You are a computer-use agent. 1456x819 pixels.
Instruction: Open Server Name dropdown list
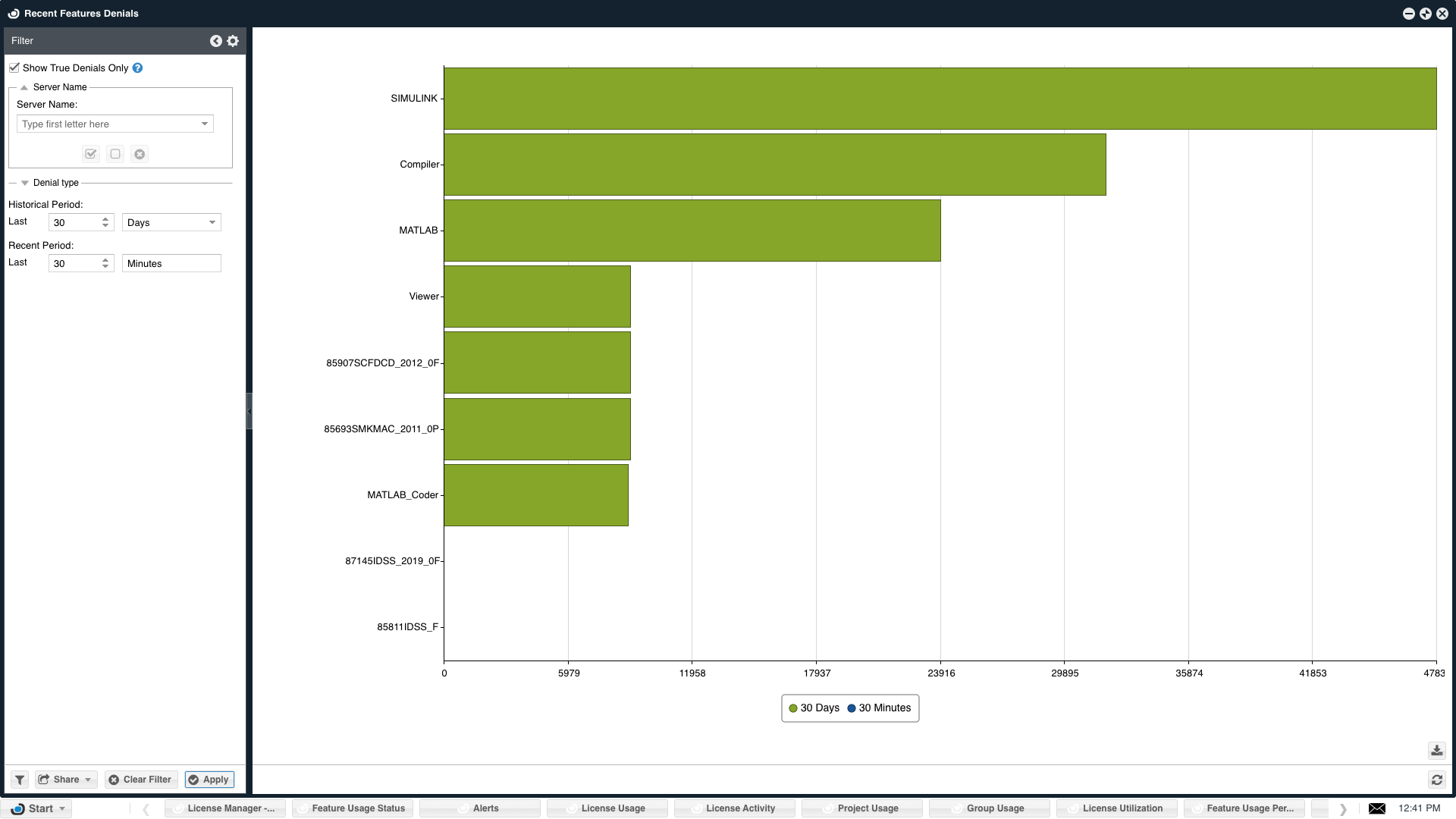click(x=205, y=124)
